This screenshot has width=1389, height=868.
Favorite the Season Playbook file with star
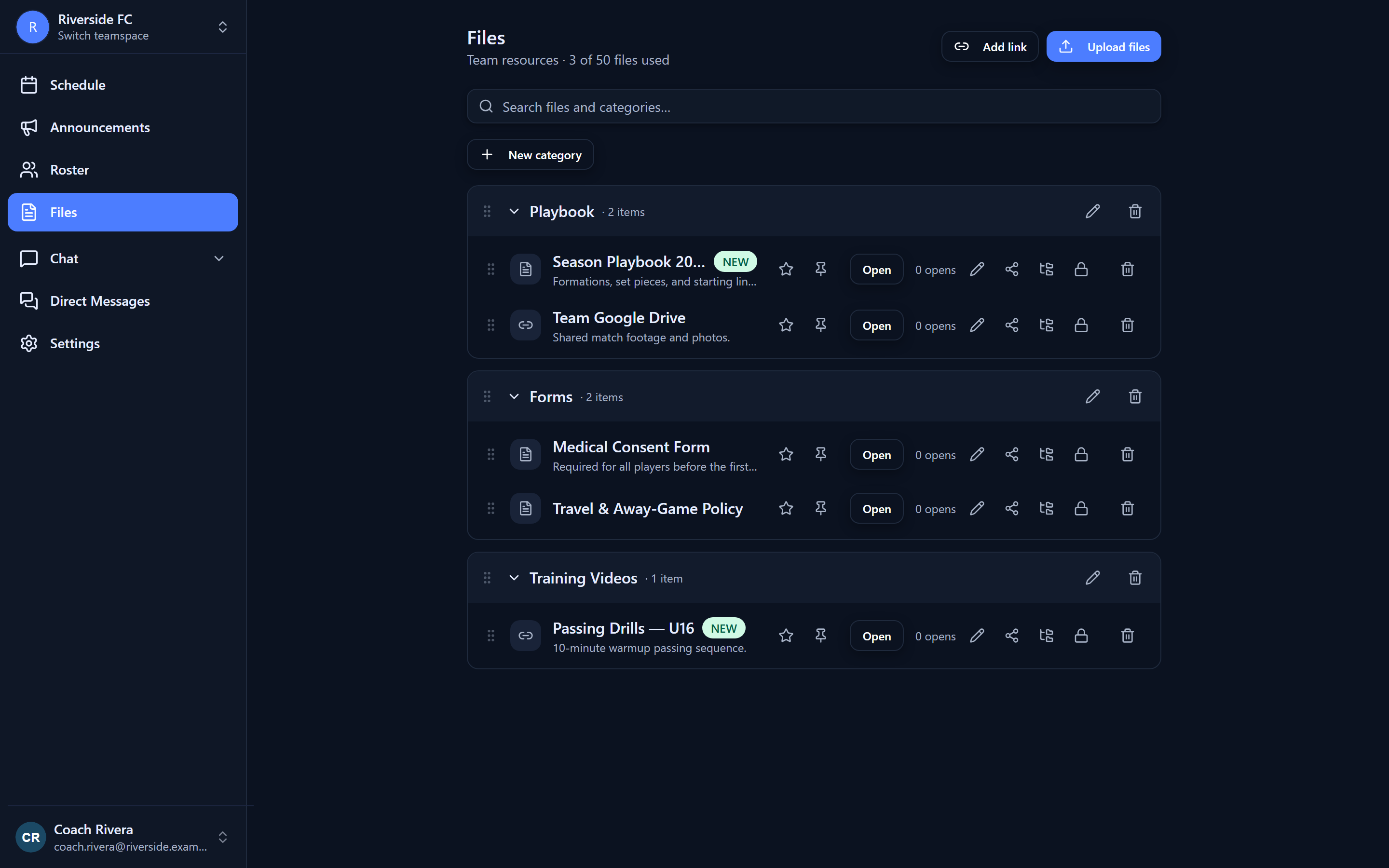point(786,269)
